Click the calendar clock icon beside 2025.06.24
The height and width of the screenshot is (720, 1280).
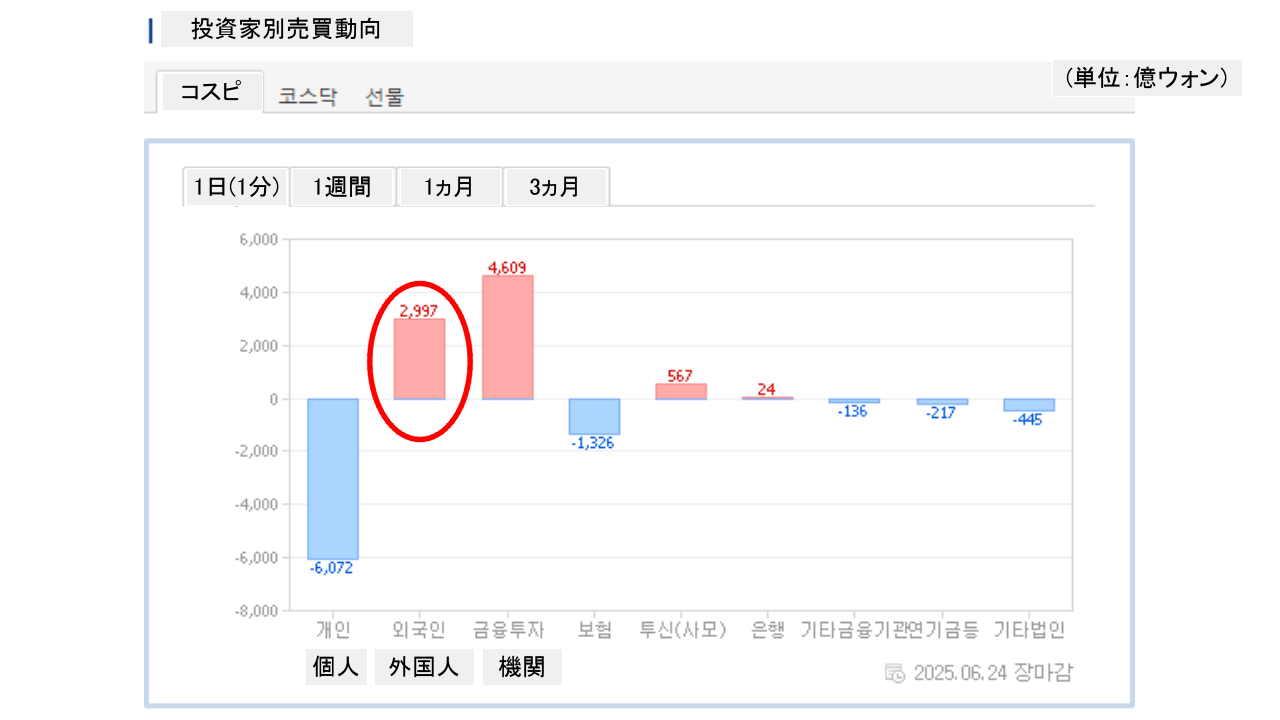[895, 672]
